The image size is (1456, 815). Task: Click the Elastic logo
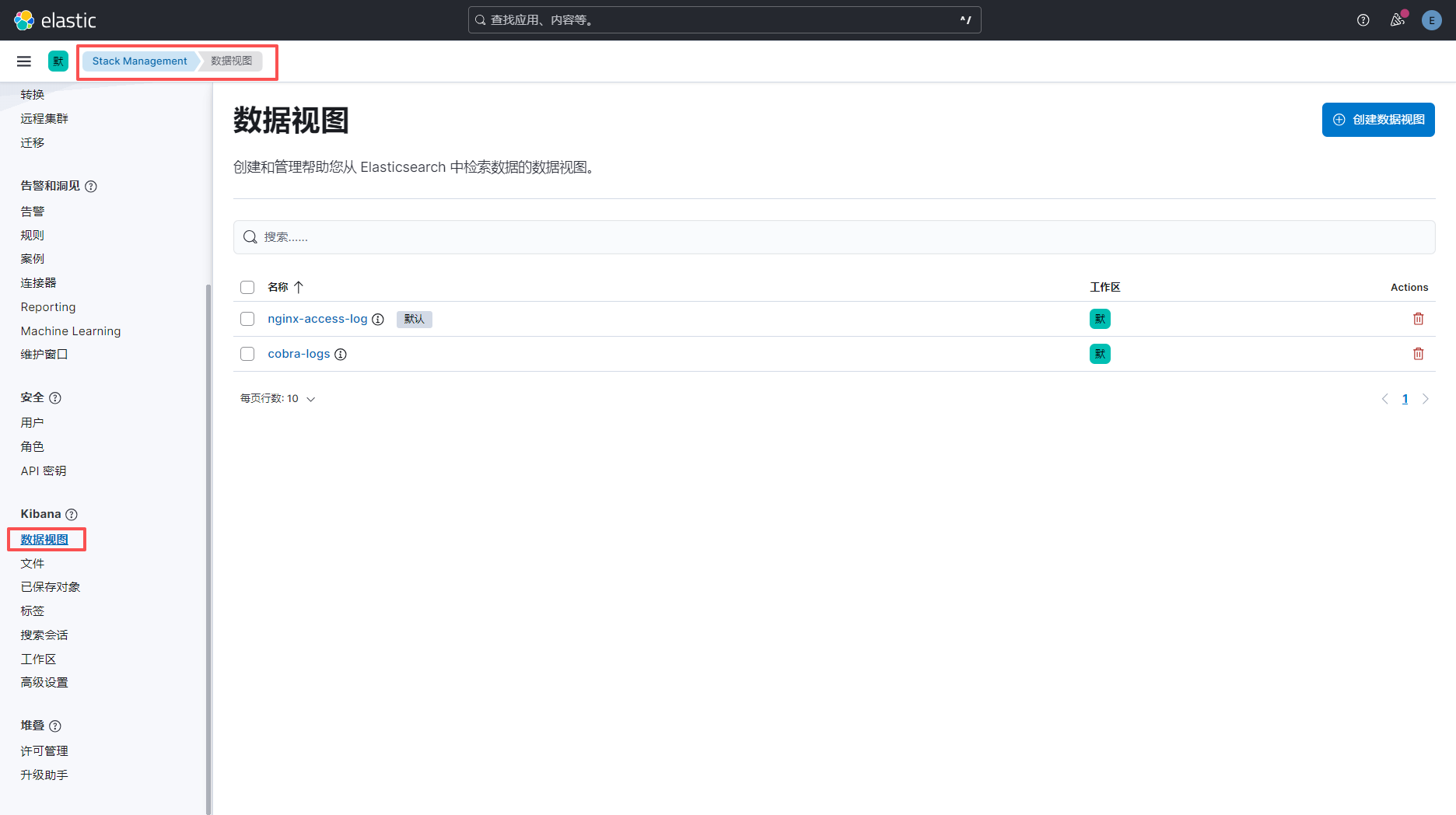55,20
